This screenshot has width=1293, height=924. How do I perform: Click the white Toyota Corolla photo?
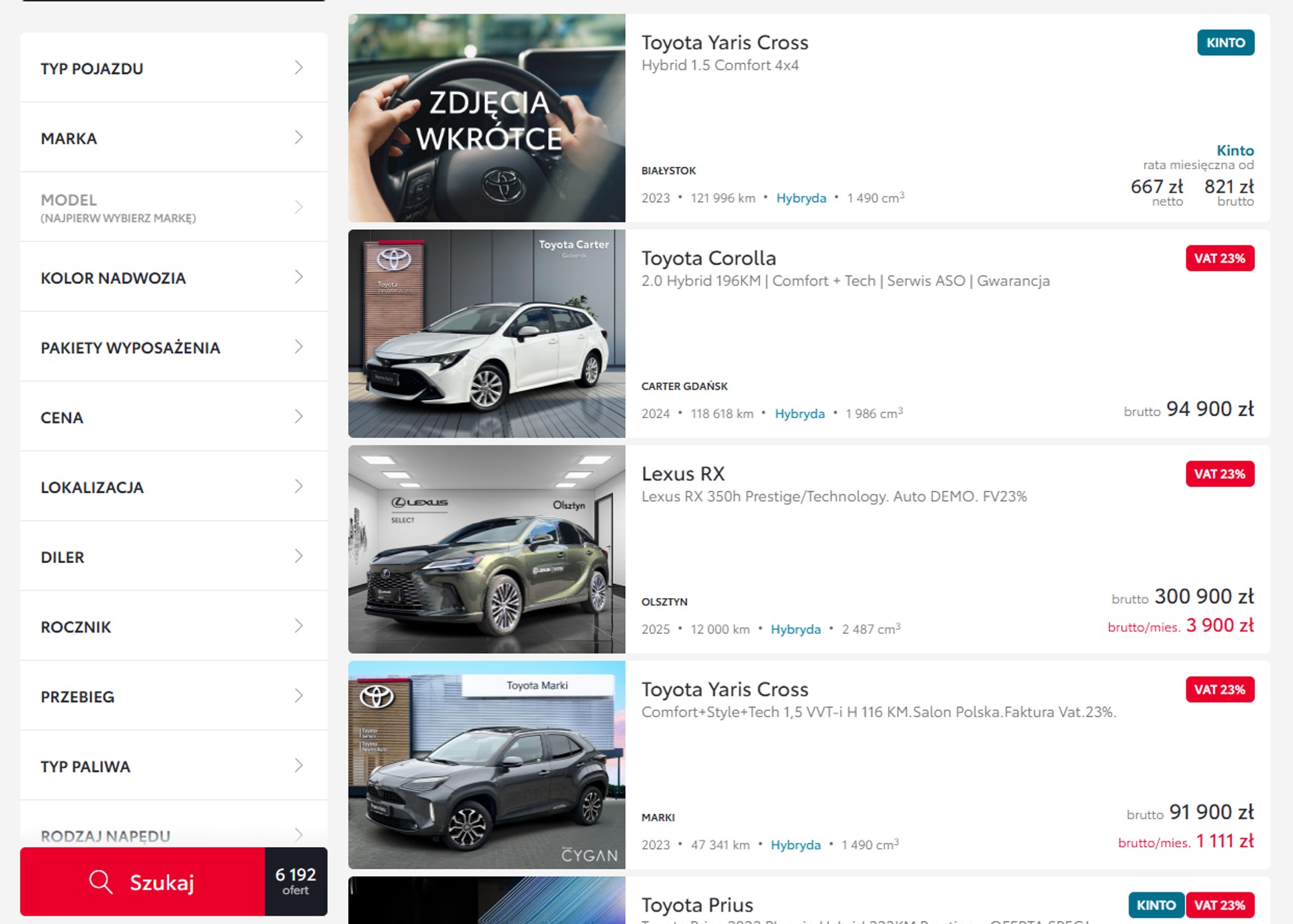(487, 334)
